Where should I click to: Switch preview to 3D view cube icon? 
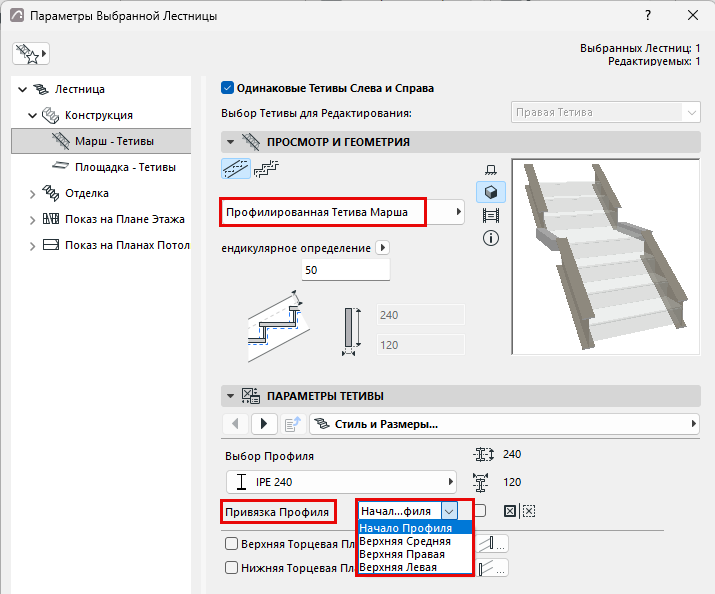click(491, 192)
